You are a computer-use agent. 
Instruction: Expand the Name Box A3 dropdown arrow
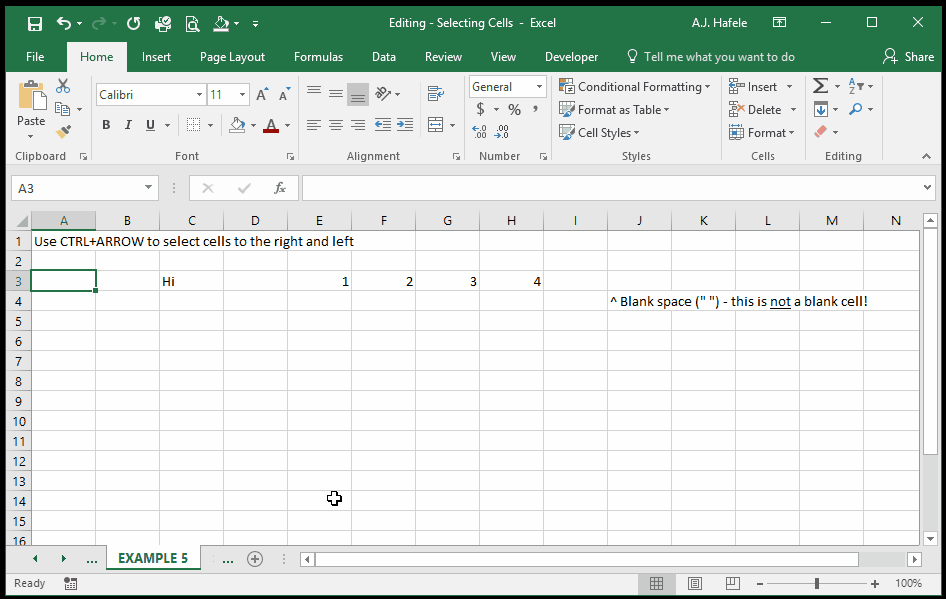148,188
